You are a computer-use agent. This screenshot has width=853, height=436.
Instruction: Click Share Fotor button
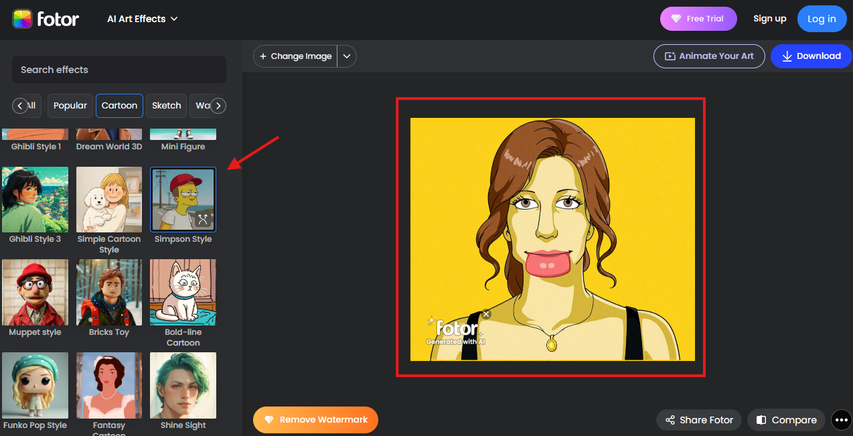697,420
